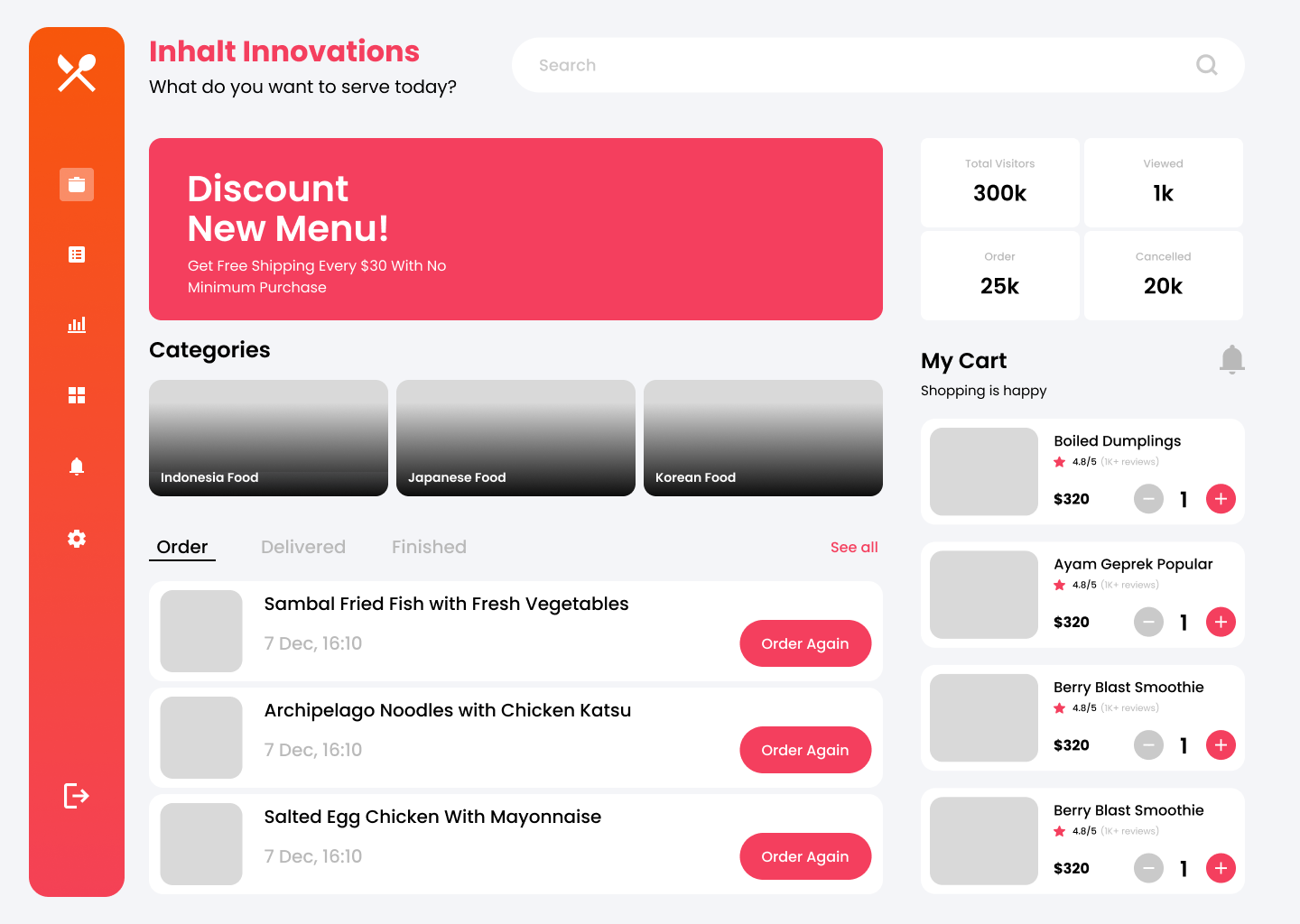Open the list menu icon in sidebar
The height and width of the screenshot is (924, 1300).
coord(77,254)
